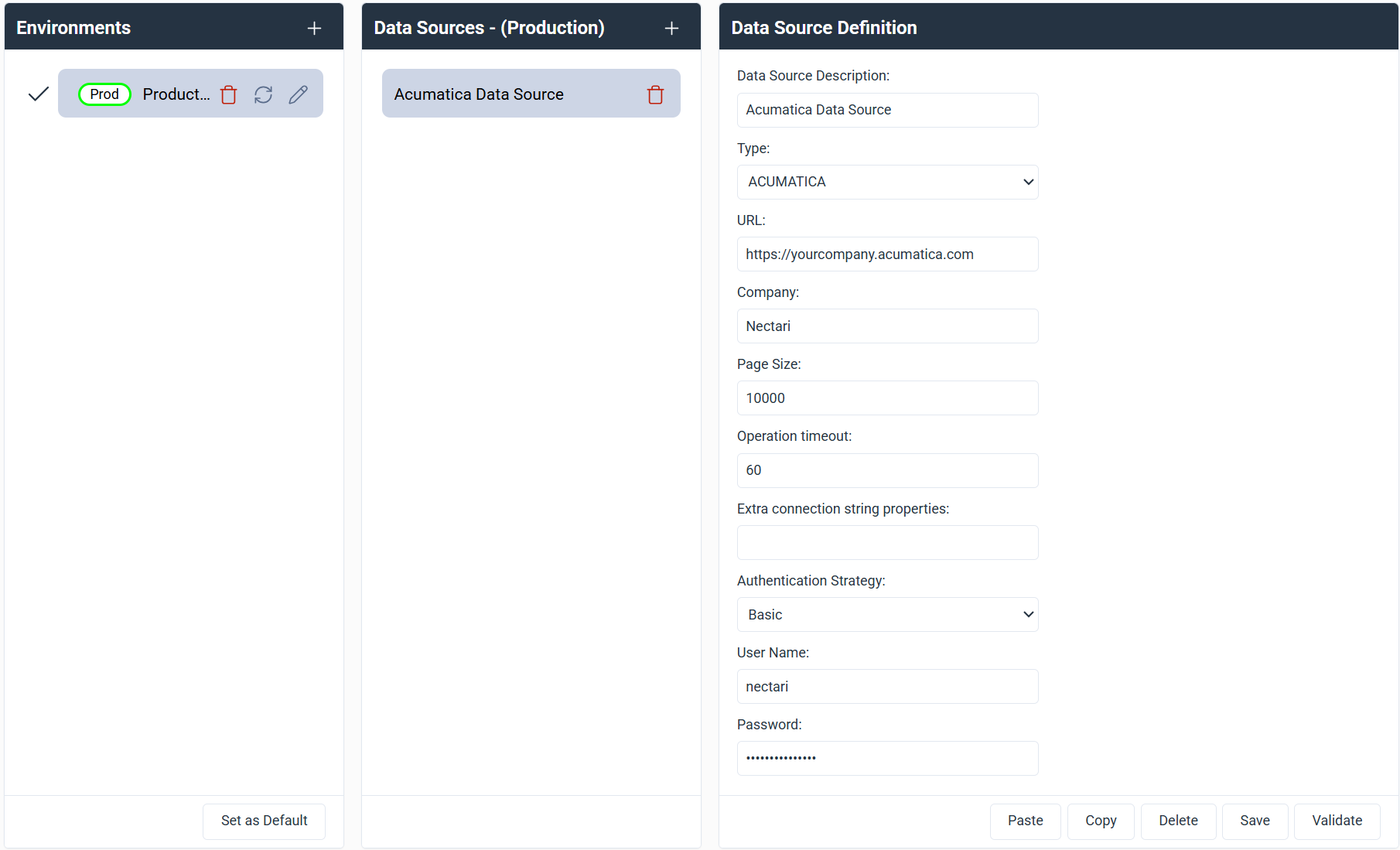Refresh the Production environment

[263, 94]
